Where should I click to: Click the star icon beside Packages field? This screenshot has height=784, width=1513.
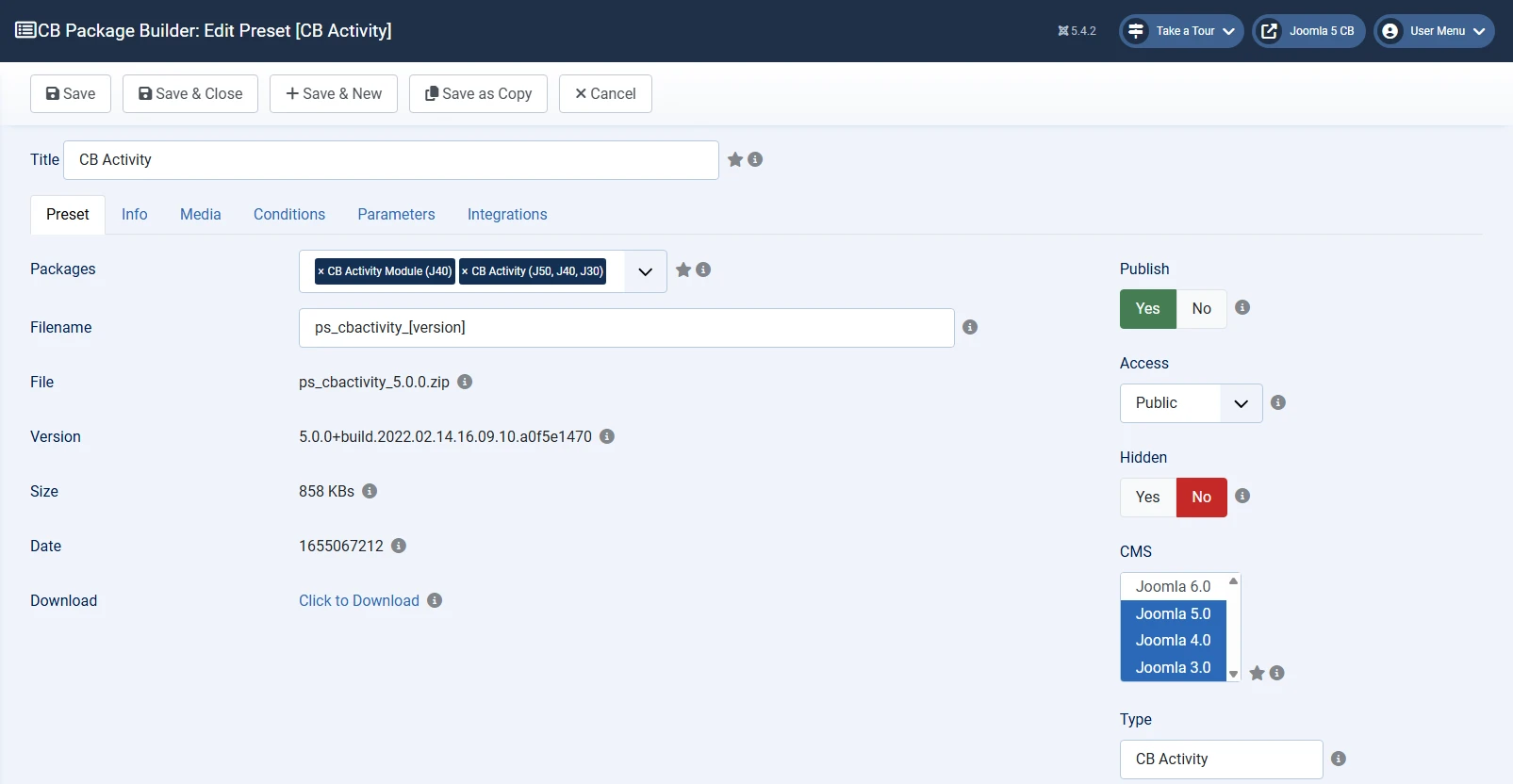click(x=683, y=270)
